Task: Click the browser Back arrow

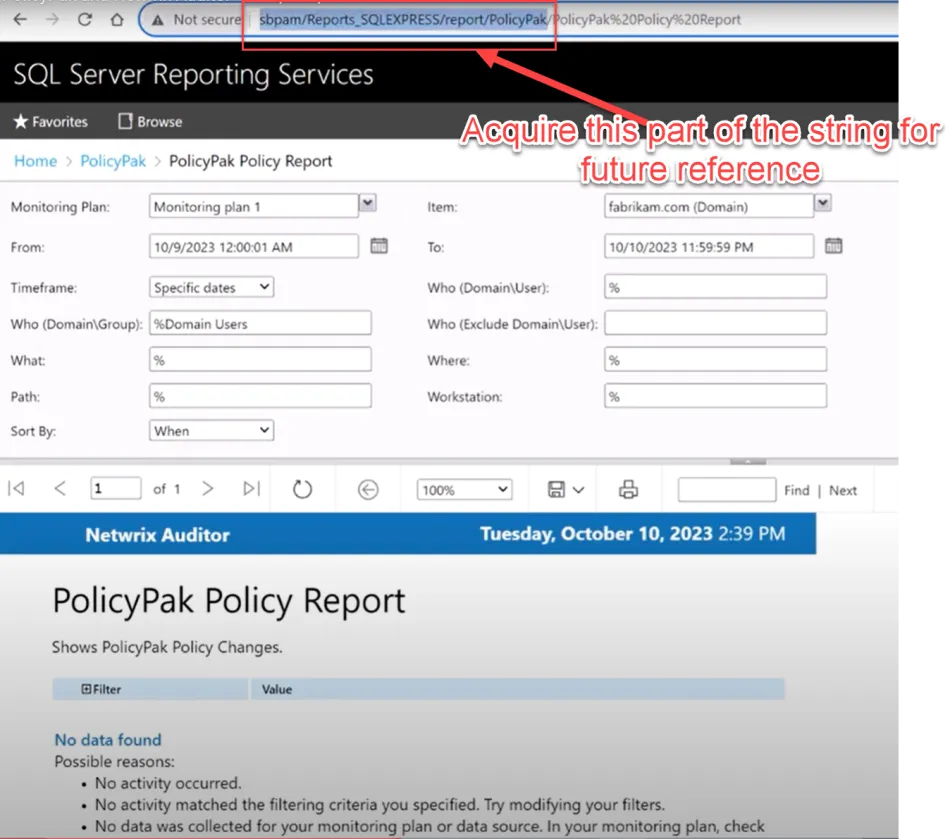Action: click(20, 19)
